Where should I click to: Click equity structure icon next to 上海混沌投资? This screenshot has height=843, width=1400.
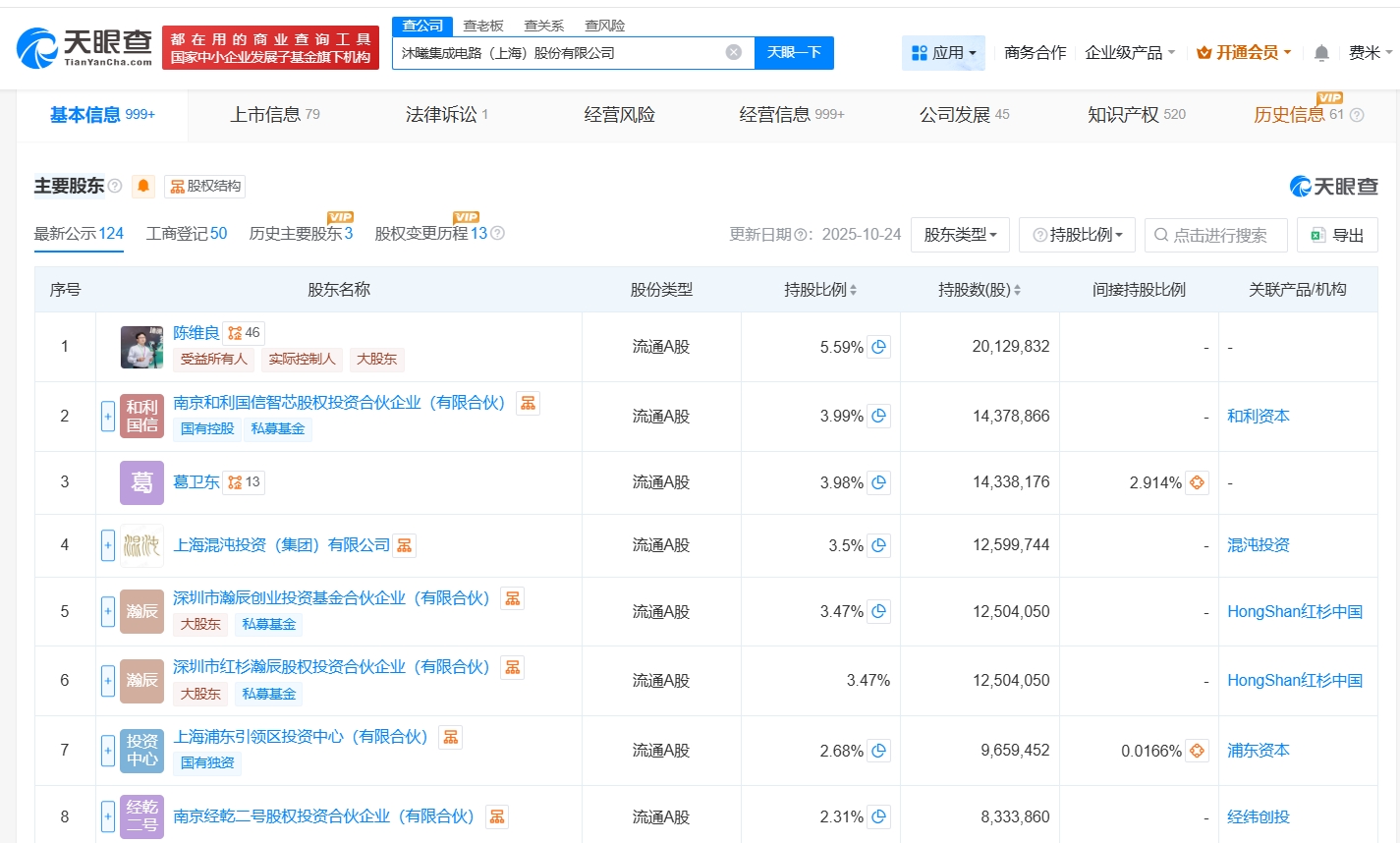tap(405, 545)
